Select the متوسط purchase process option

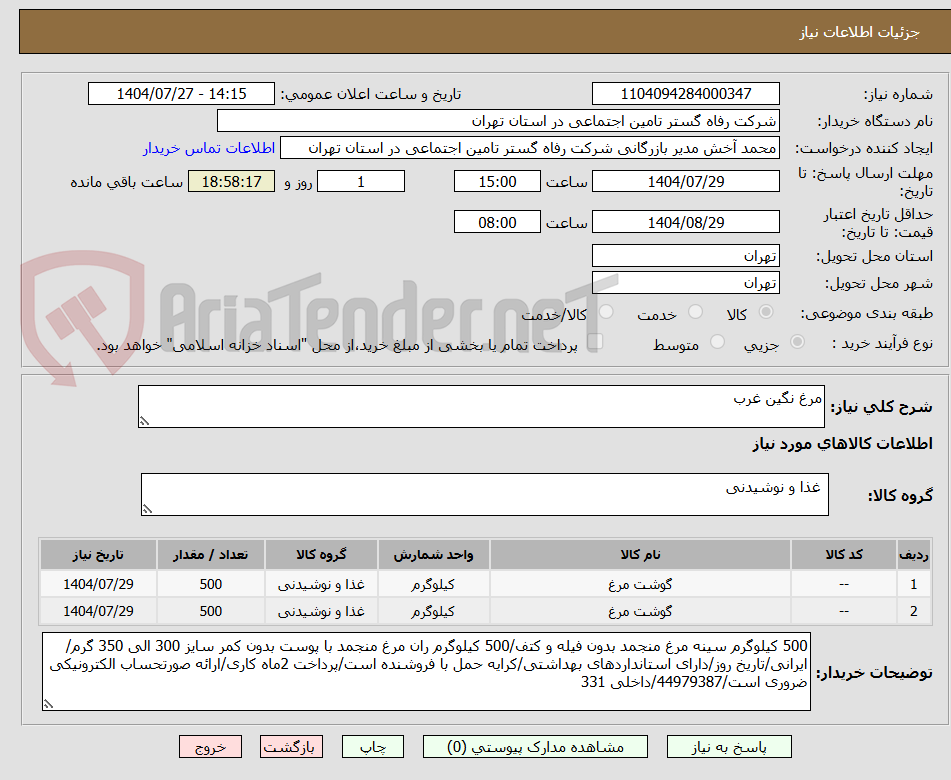716,342
